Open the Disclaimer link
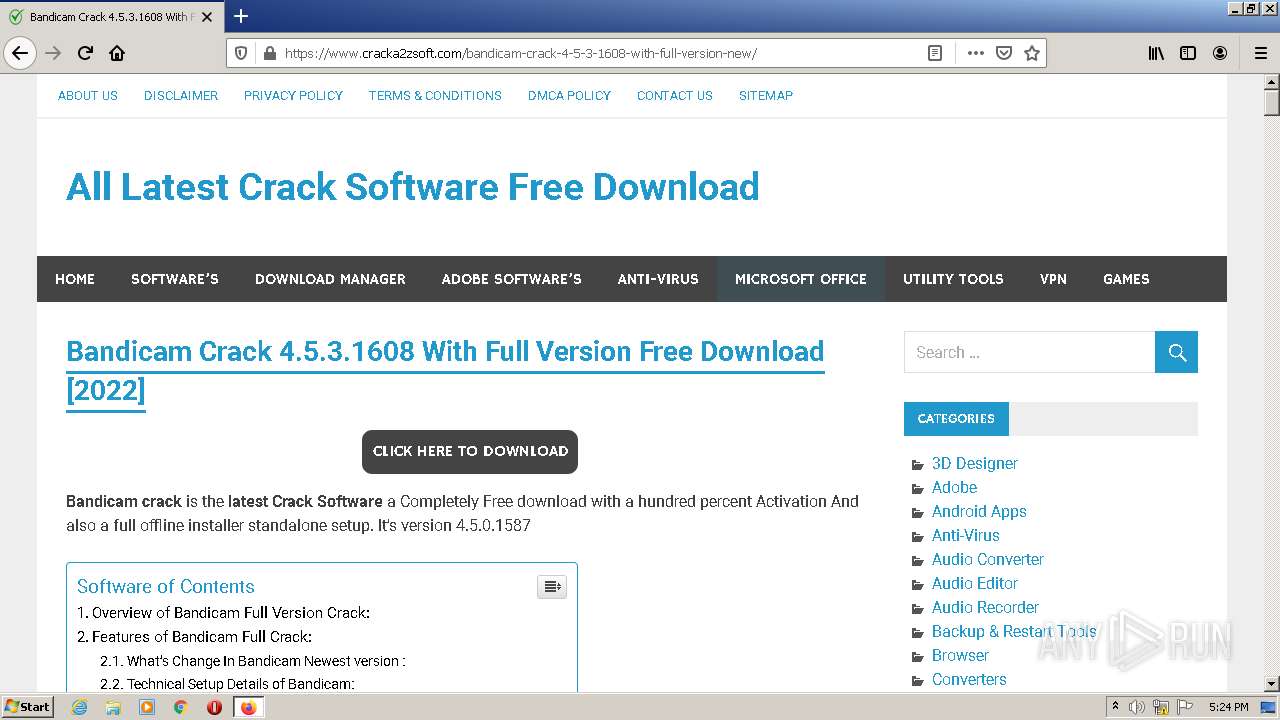The height and width of the screenshot is (720, 1280). (181, 95)
